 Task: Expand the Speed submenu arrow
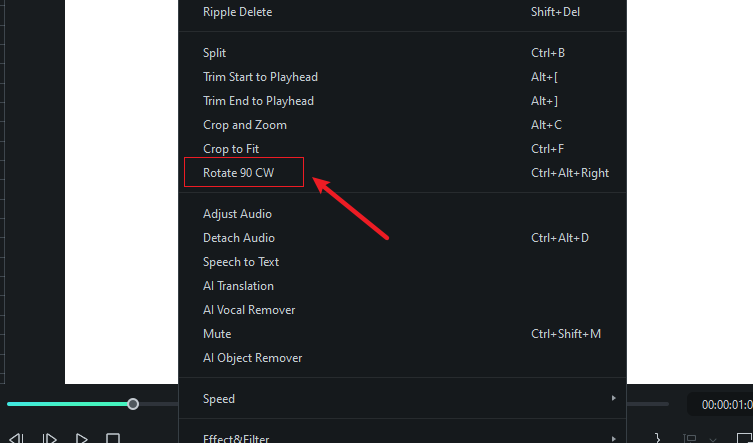pyautogui.click(x=613, y=398)
